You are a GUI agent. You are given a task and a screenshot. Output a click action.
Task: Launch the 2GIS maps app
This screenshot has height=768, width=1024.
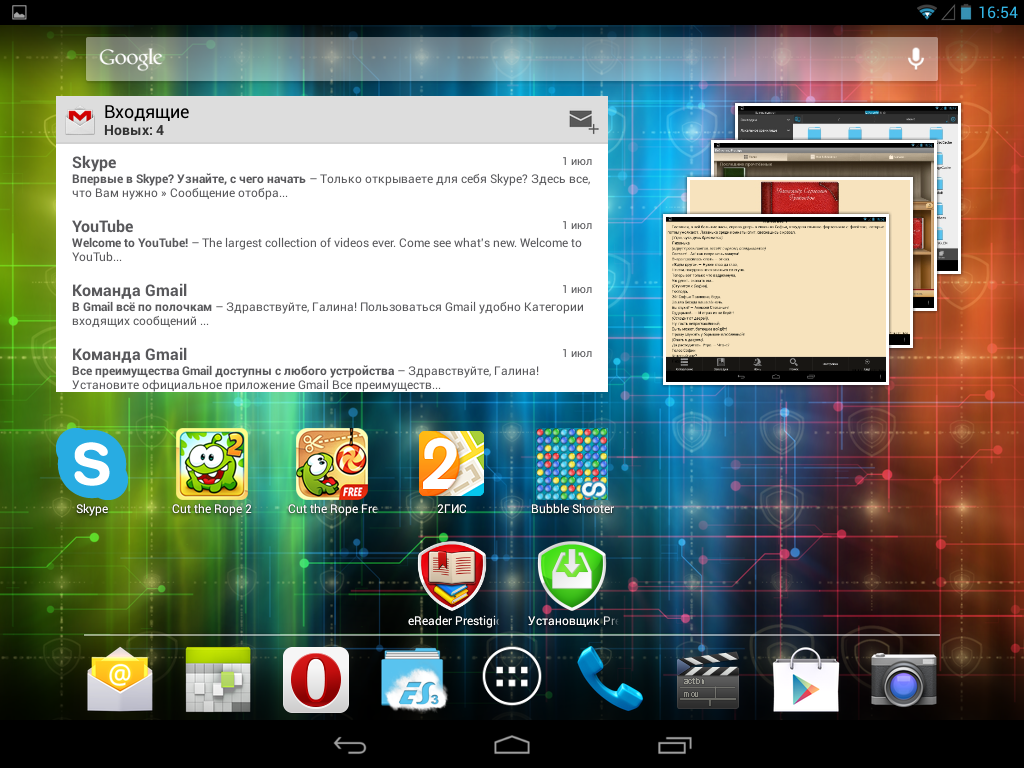[x=452, y=465]
